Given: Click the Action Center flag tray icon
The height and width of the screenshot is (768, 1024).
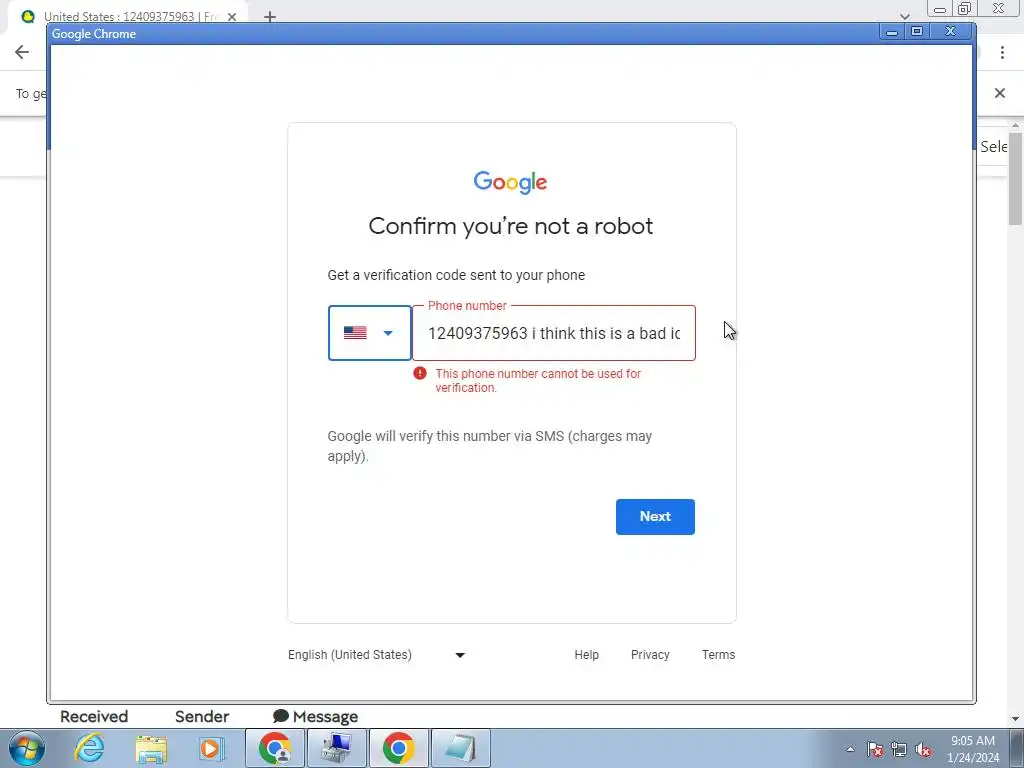Looking at the screenshot, I should [875, 749].
